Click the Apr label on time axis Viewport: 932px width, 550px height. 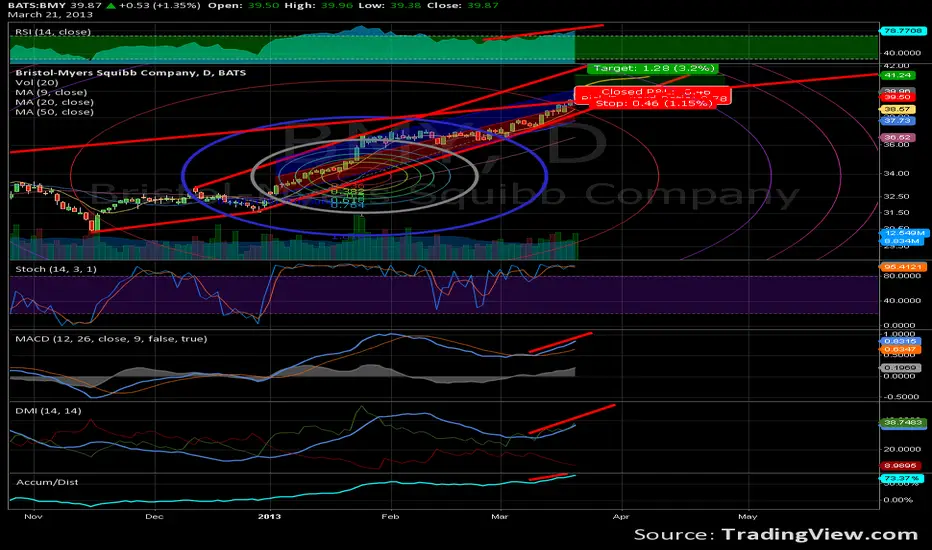pyautogui.click(x=621, y=517)
